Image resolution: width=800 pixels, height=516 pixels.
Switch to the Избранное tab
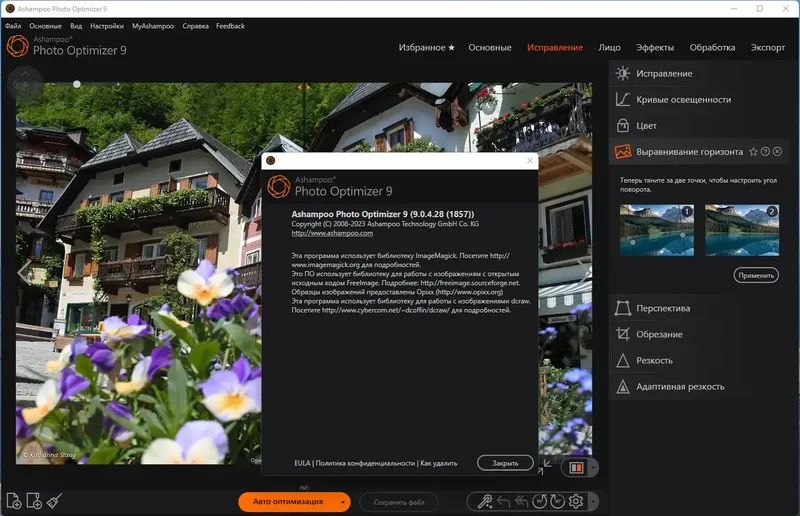(426, 47)
